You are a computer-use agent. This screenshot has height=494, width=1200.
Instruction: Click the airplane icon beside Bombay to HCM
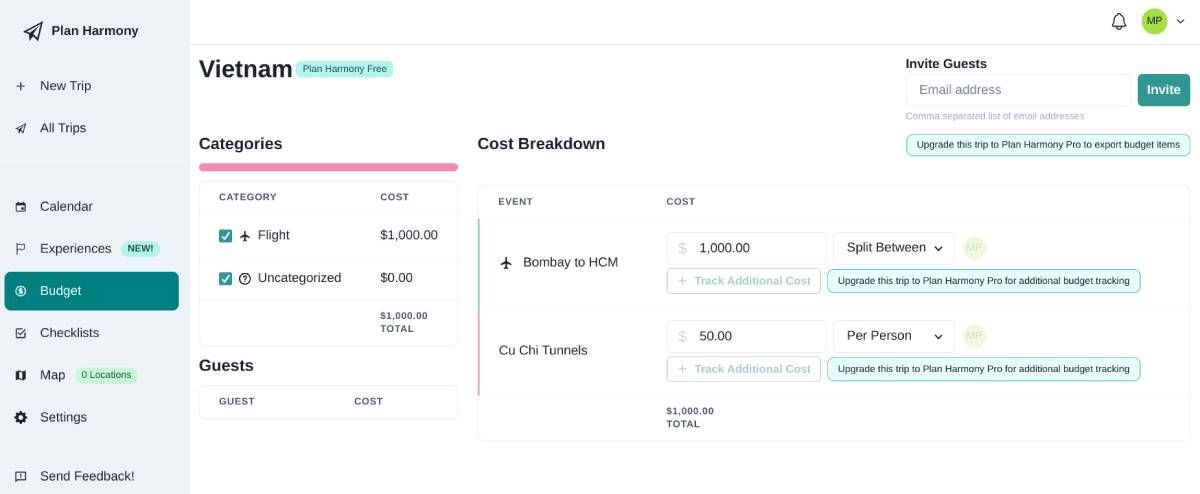(506, 263)
